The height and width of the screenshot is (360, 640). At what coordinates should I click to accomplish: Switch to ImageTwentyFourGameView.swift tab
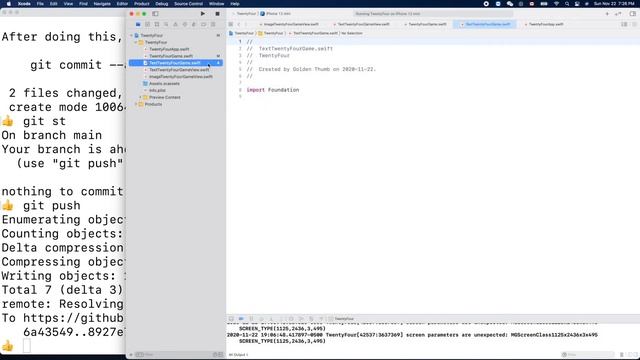(x=289, y=24)
